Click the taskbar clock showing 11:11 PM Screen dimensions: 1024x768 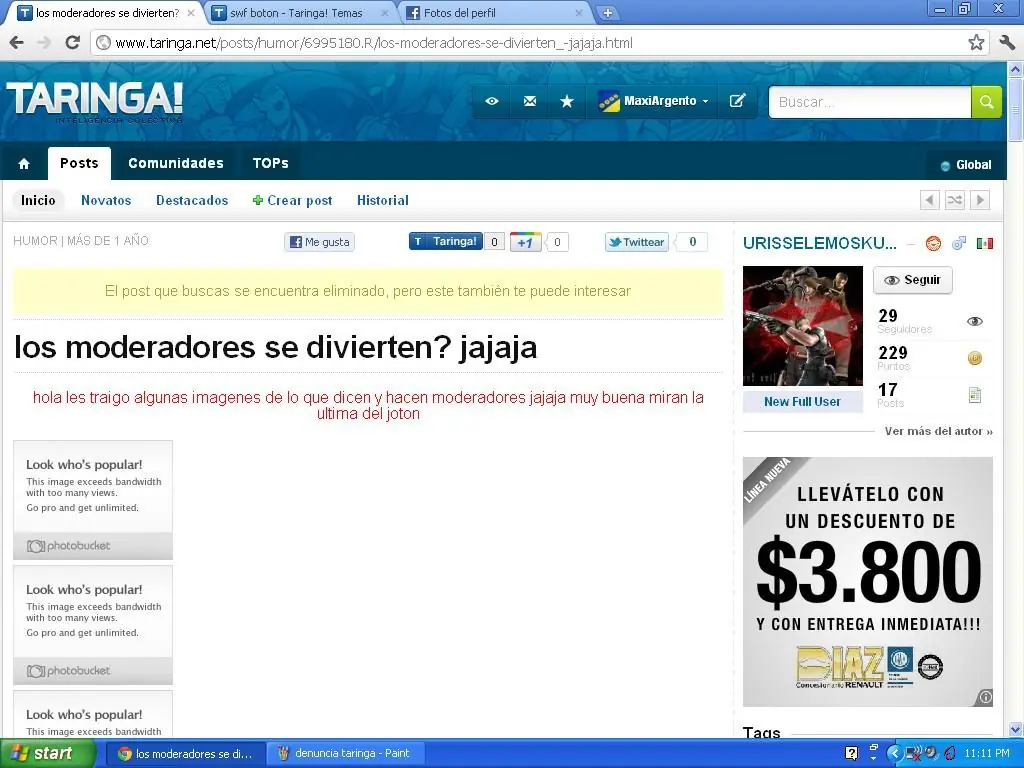pyautogui.click(x=986, y=754)
